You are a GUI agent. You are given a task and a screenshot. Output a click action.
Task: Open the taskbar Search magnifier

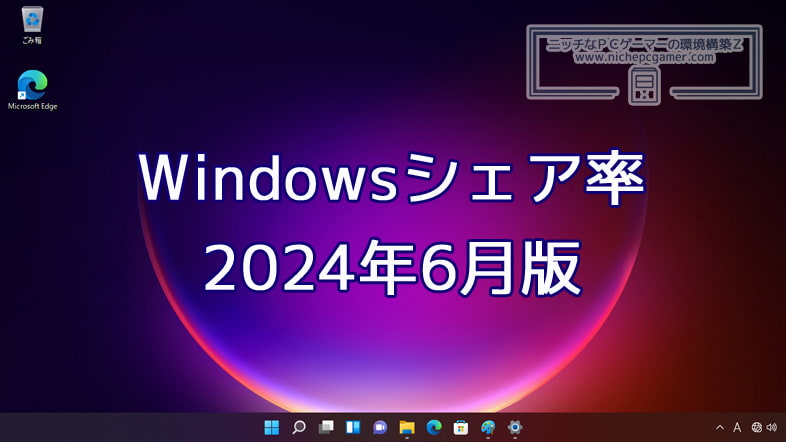click(299, 427)
